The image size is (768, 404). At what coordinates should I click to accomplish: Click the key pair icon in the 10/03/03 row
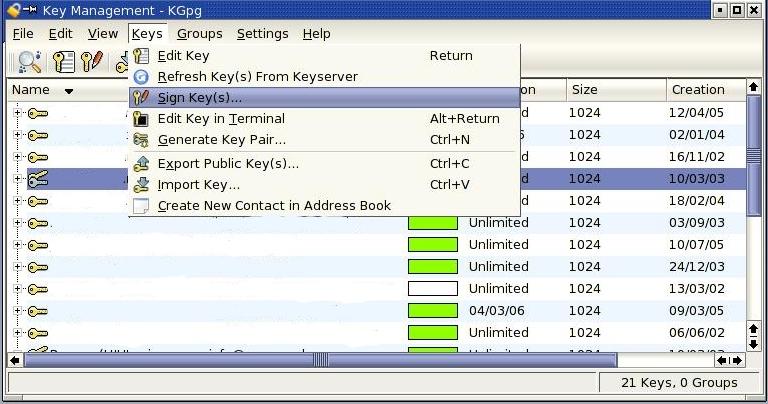point(38,179)
